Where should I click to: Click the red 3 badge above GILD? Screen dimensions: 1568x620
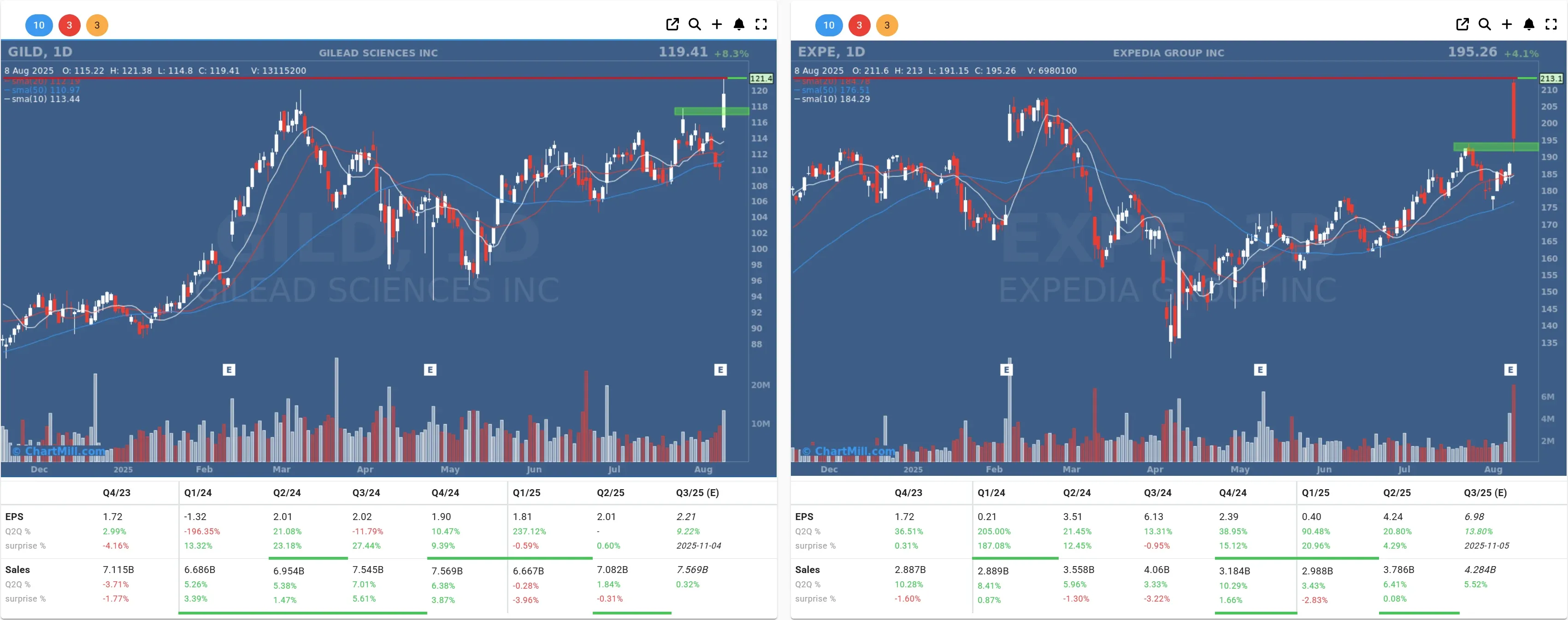pyautogui.click(x=70, y=25)
